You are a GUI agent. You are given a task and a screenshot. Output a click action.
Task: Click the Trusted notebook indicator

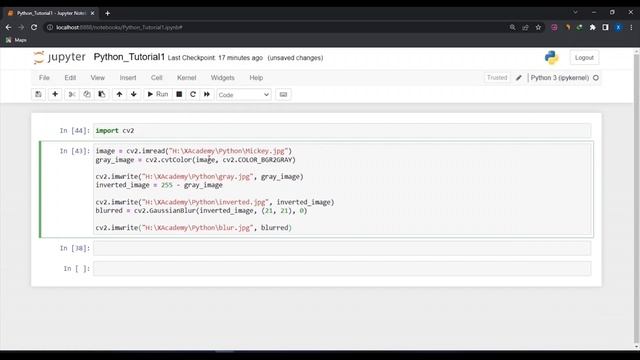tap(497, 78)
